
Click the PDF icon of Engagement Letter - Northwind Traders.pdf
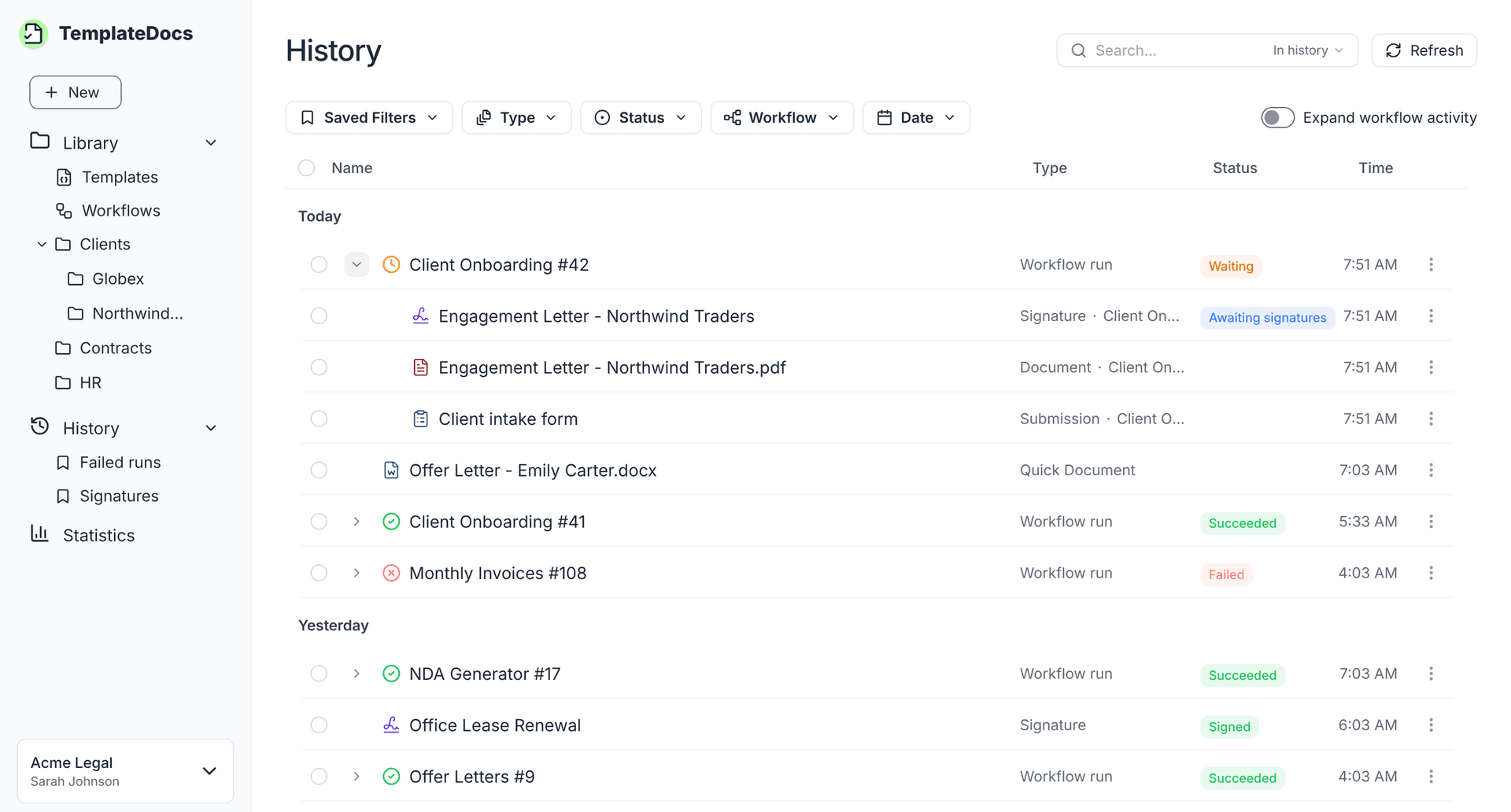pyautogui.click(x=421, y=367)
